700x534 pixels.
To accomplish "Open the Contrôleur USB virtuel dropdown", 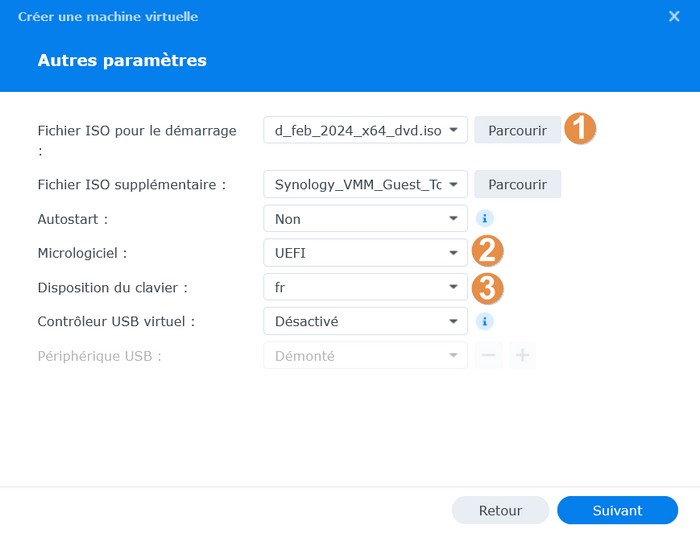I will pyautogui.click(x=365, y=322).
